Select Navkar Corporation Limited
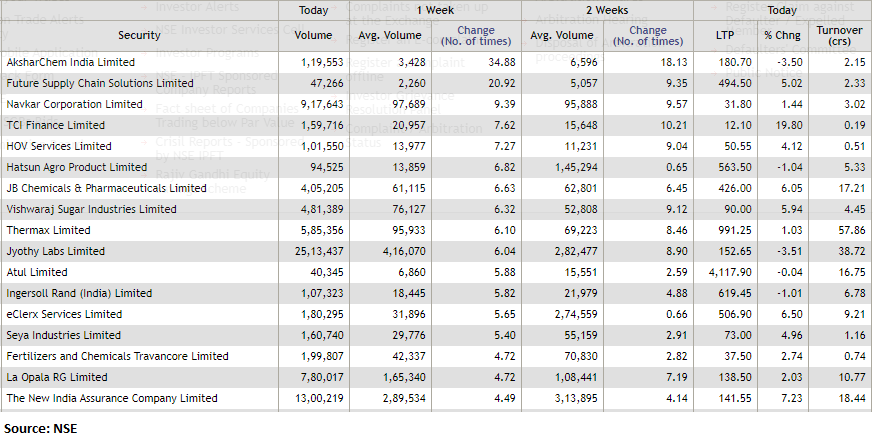This screenshot has width=873, height=440. [75, 104]
